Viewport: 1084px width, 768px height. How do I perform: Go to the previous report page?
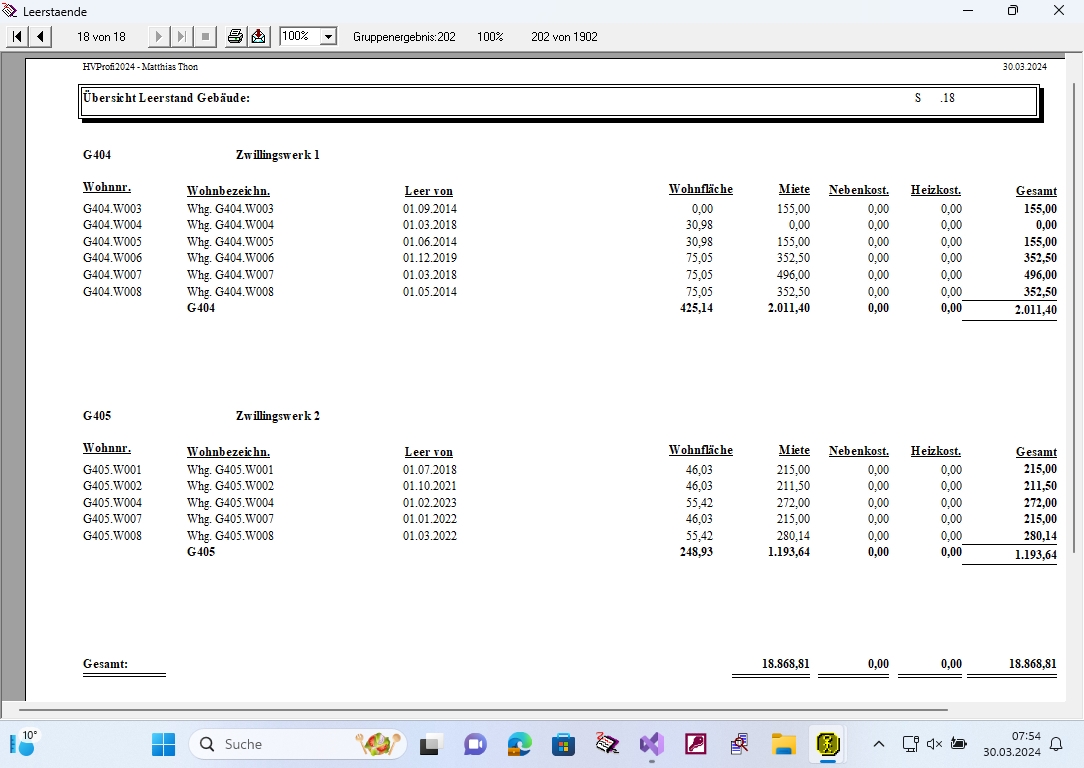41,37
